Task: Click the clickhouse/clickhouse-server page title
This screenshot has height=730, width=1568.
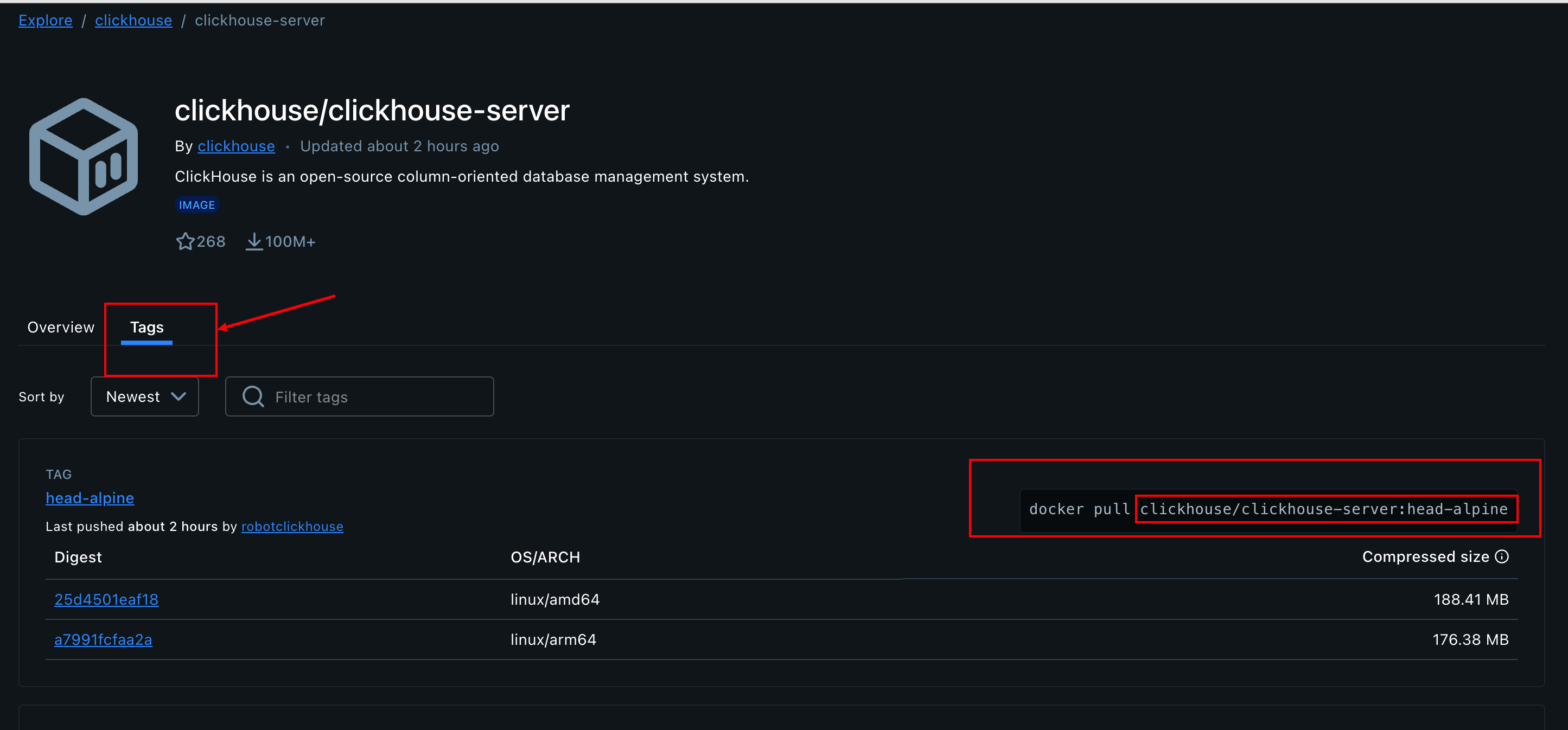Action: 372,111
